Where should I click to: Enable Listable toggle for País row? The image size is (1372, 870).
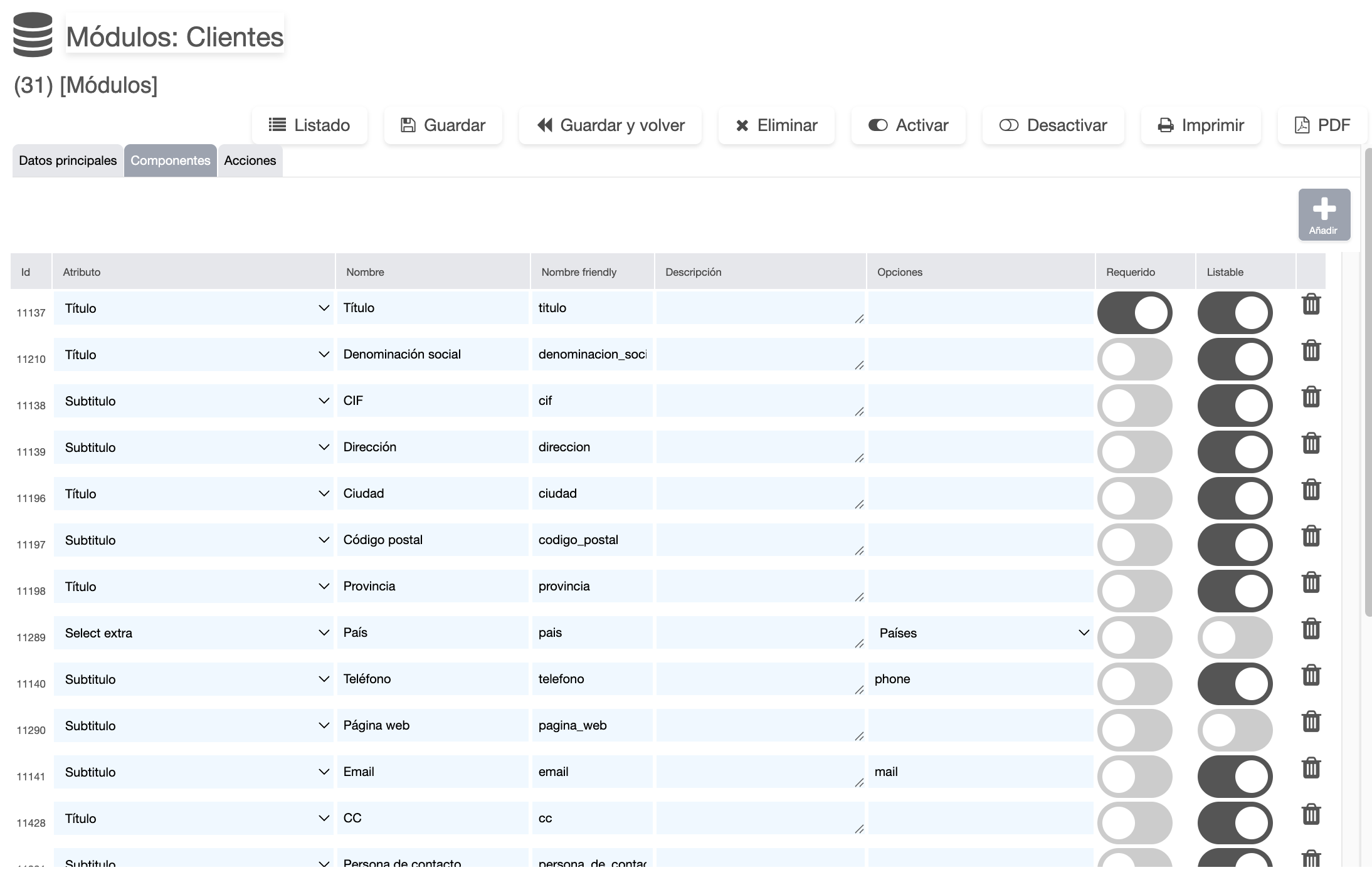[1235, 637]
